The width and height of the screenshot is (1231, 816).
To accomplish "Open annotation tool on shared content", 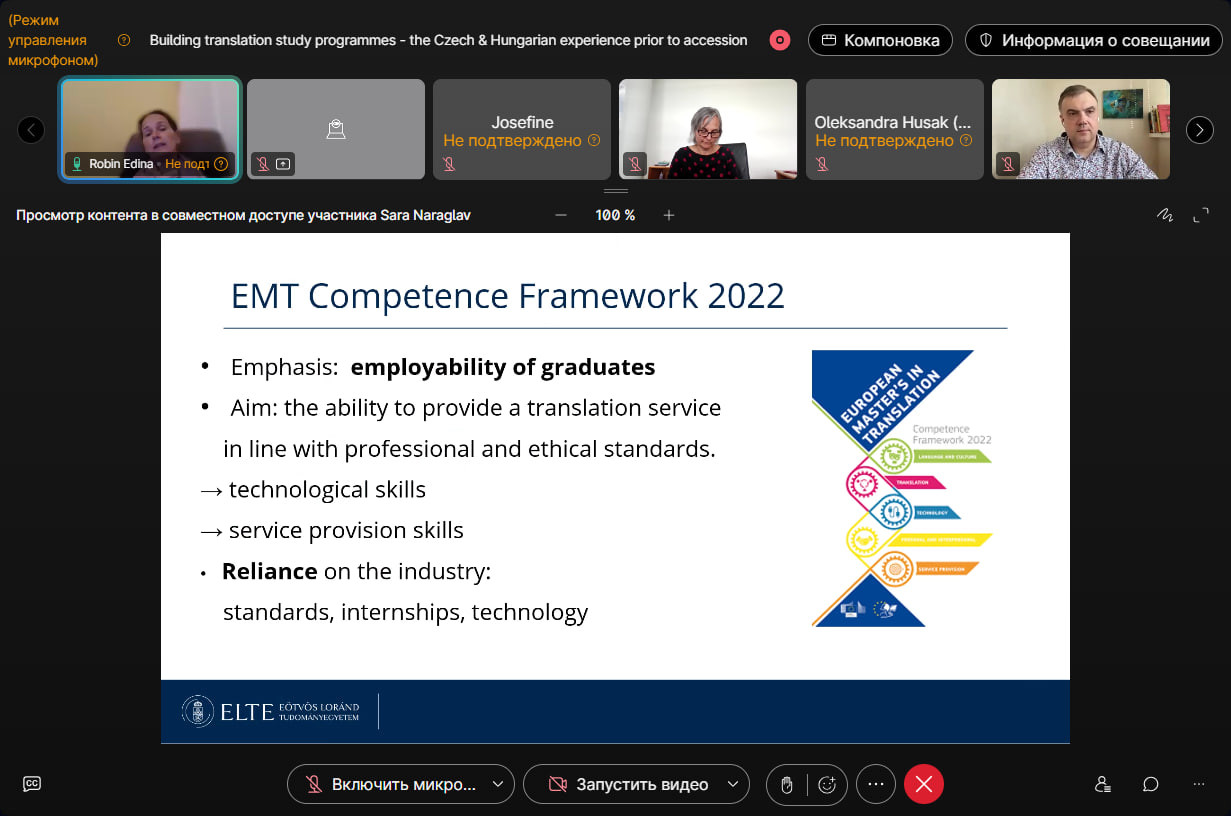I will (x=1165, y=215).
